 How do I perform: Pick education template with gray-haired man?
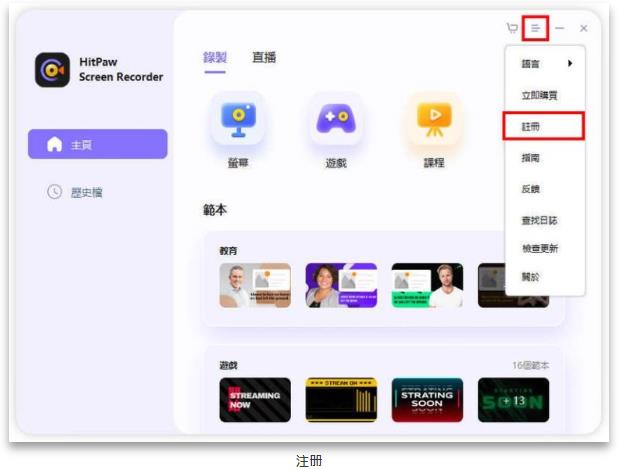(x=255, y=285)
